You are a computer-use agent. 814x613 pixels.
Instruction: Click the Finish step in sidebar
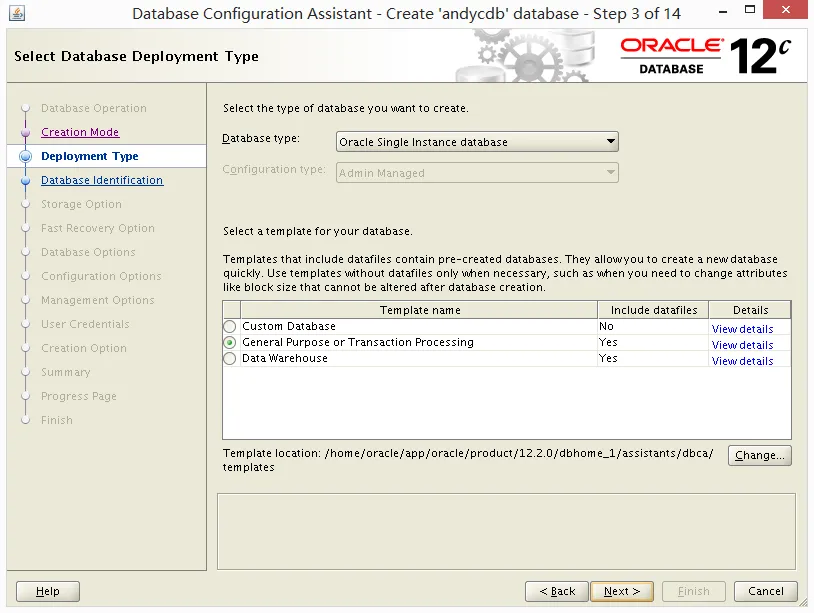tap(57, 420)
